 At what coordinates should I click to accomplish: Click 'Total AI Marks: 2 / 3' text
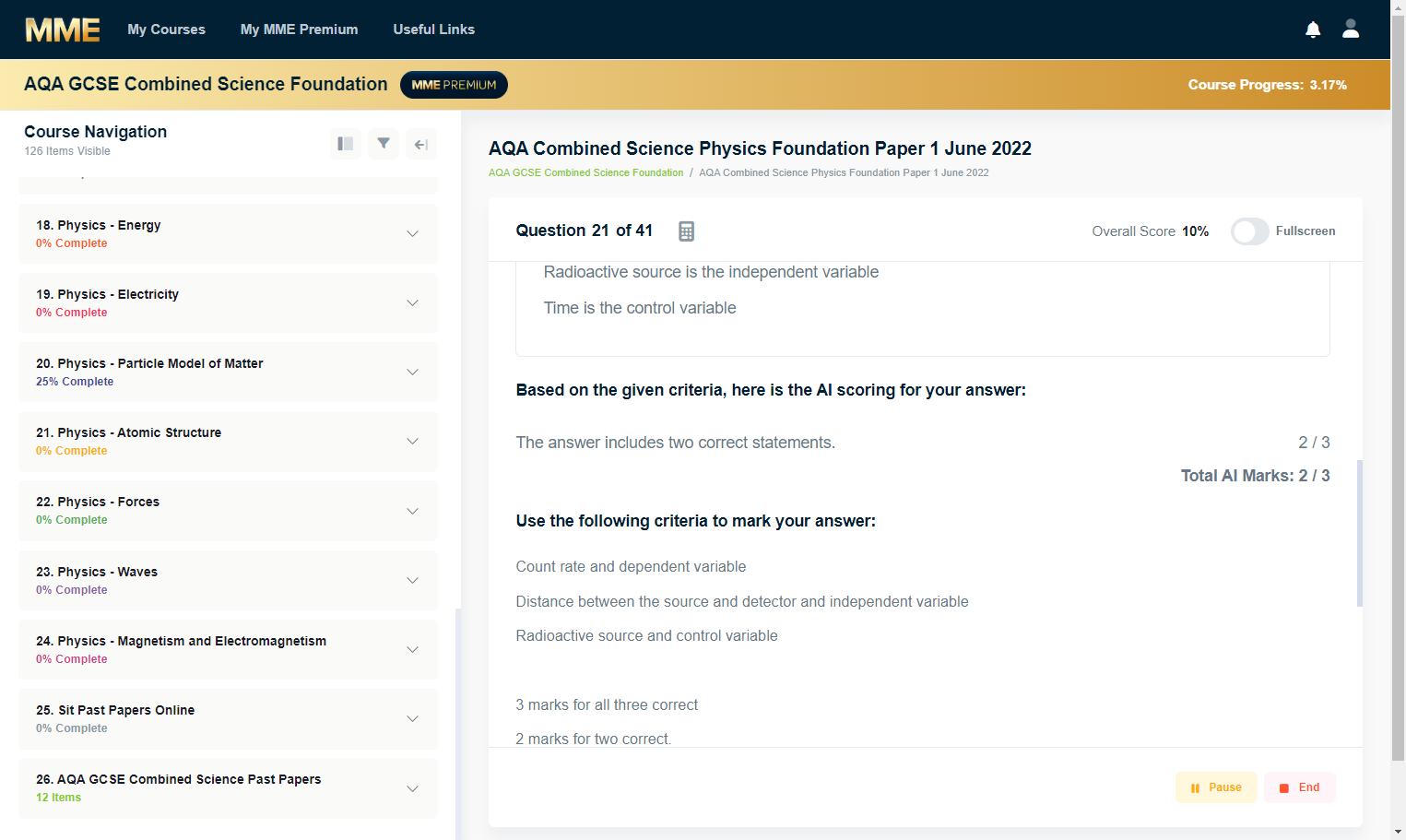click(1255, 476)
